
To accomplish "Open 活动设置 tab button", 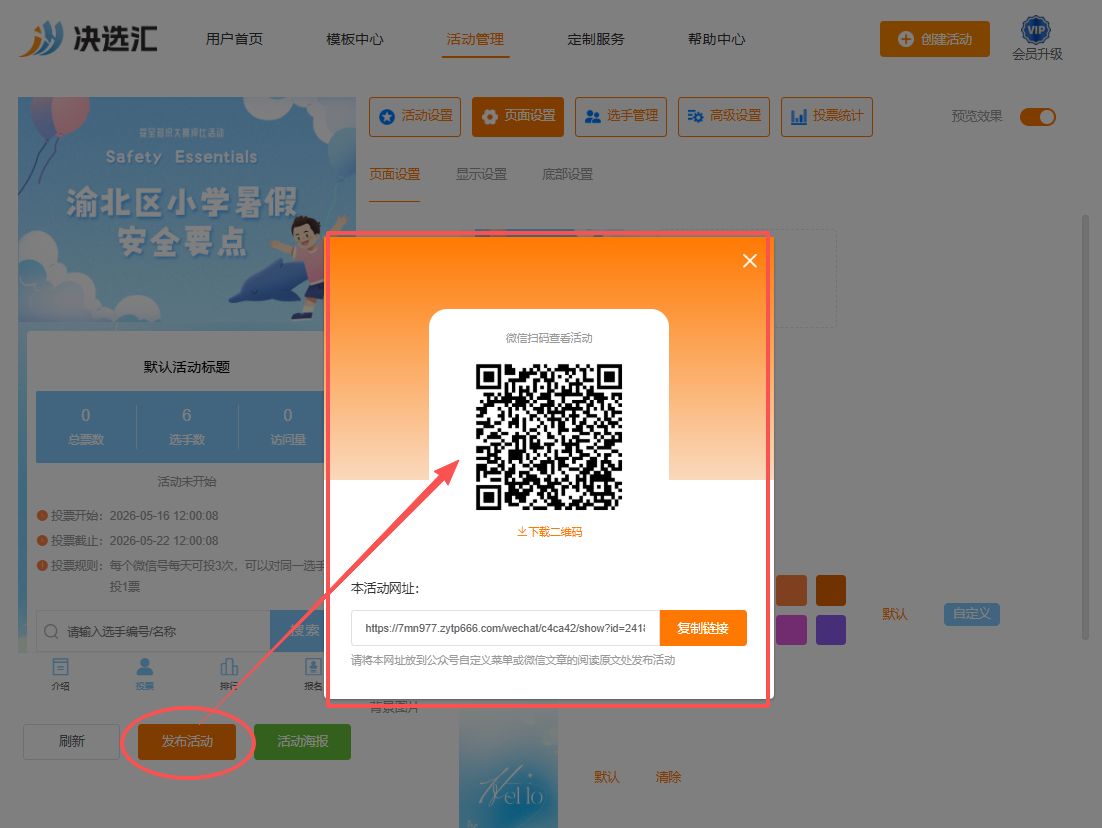I will 415,117.
